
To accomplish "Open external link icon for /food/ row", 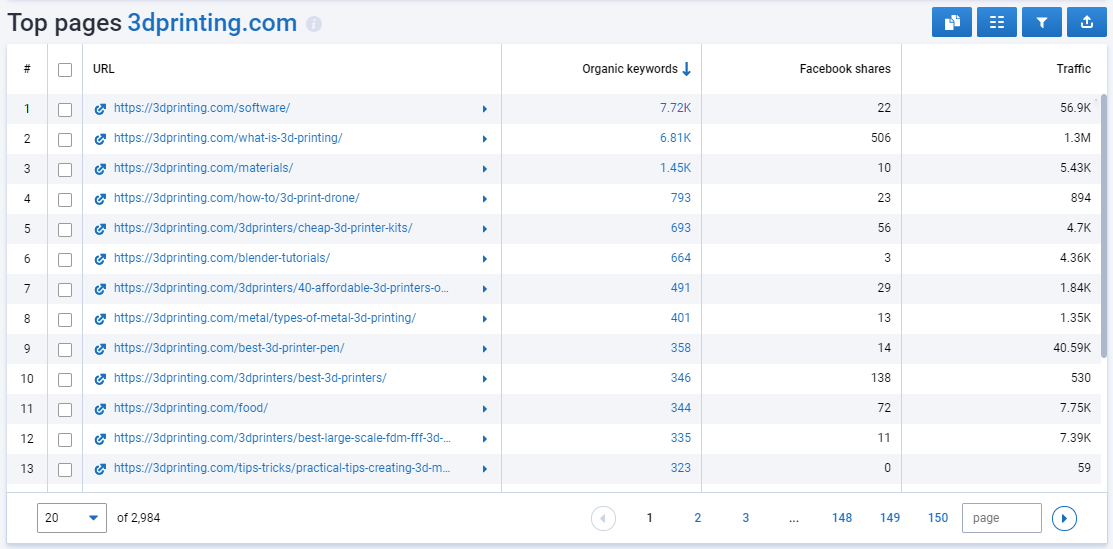I will click(100, 408).
